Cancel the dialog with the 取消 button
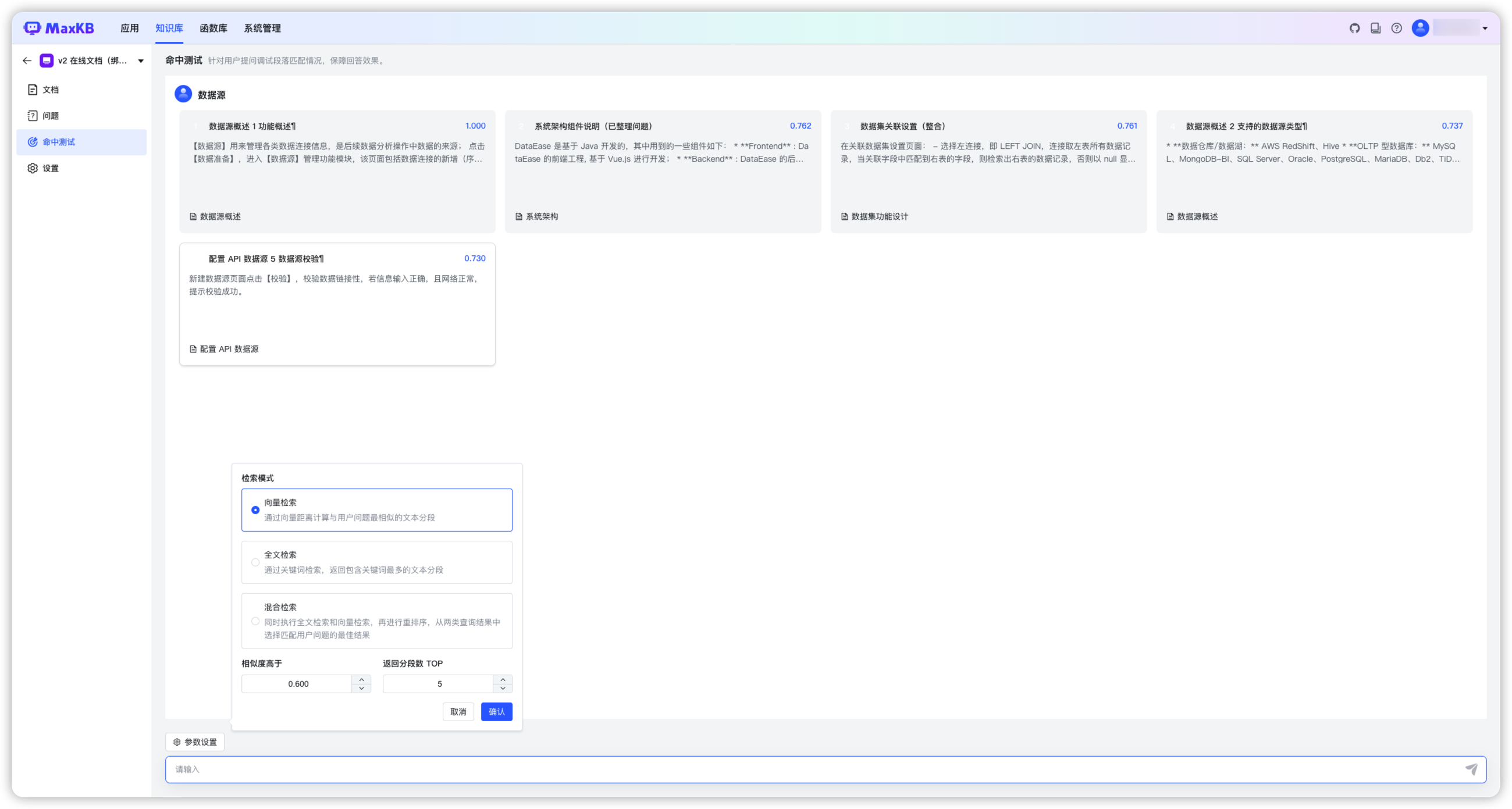Image resolution: width=1512 pixels, height=809 pixels. 458,712
